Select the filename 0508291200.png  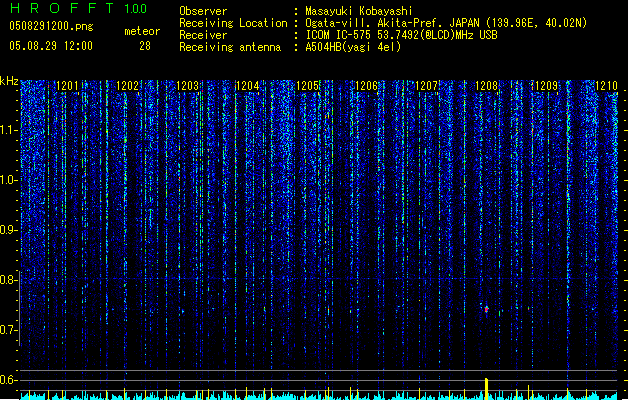point(51,26)
